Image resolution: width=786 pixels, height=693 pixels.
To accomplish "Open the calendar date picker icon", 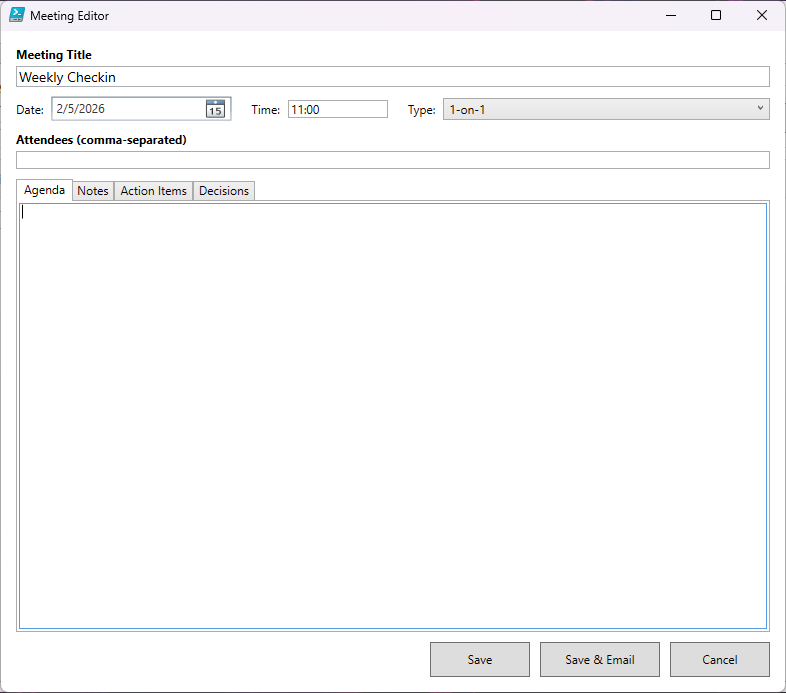I will tap(215, 109).
